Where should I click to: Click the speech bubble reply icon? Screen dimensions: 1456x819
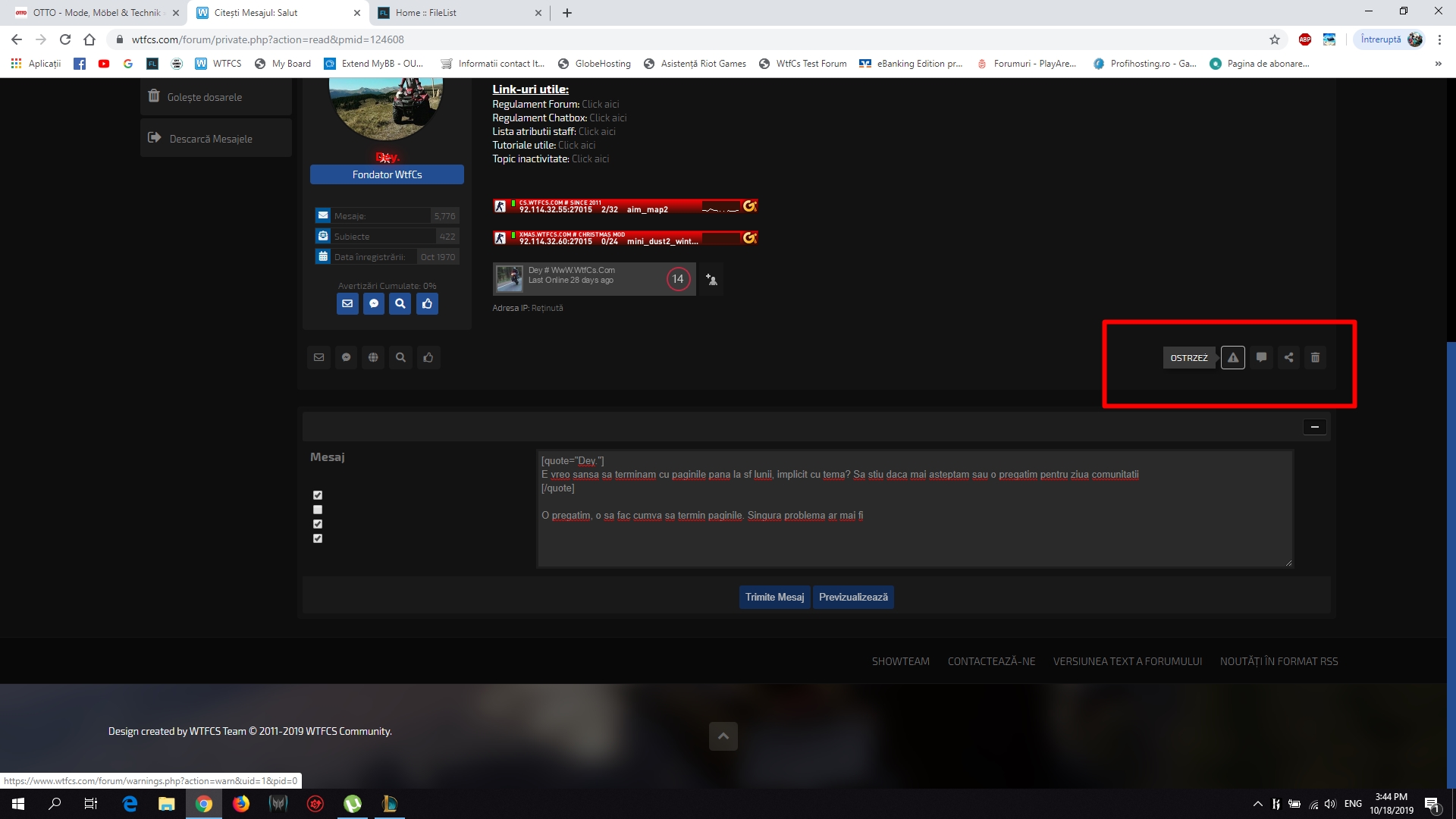1261,358
